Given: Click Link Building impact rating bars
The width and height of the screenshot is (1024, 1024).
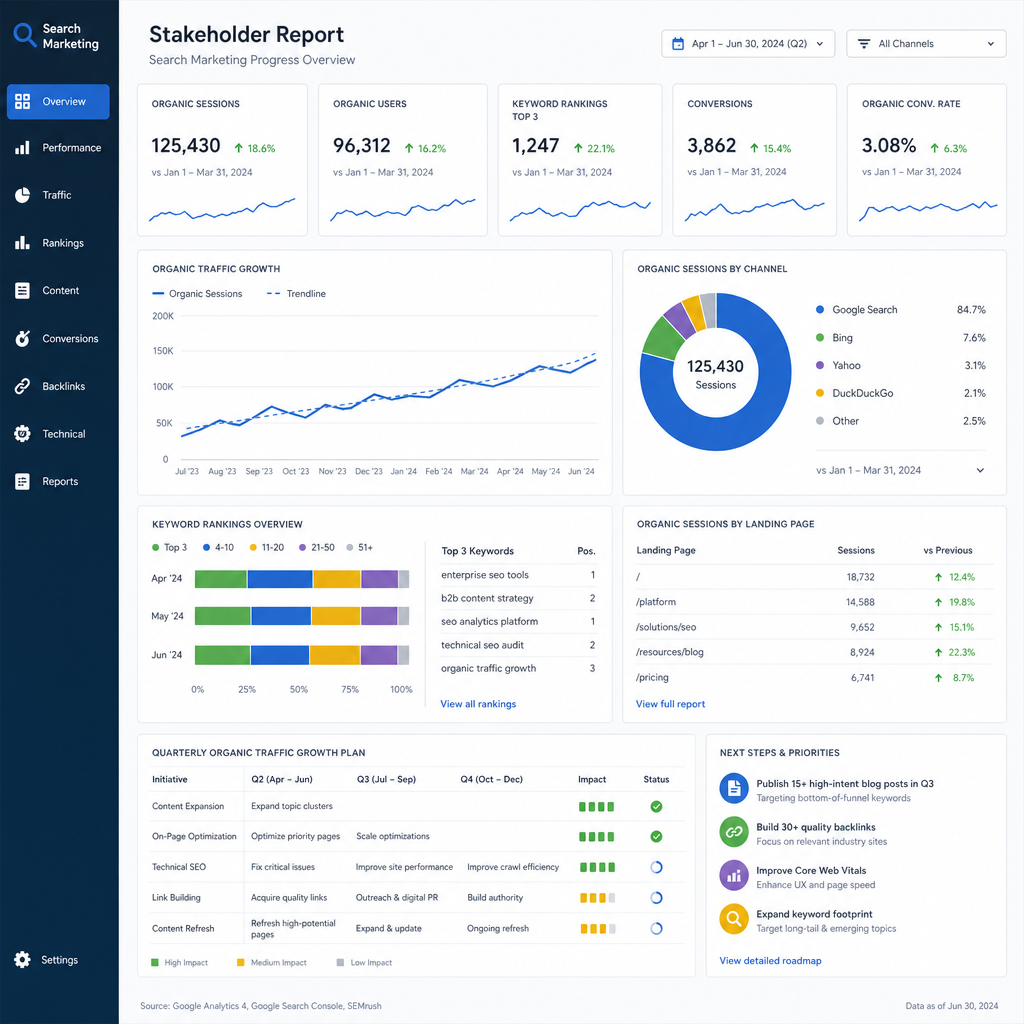Looking at the screenshot, I should coord(598,898).
